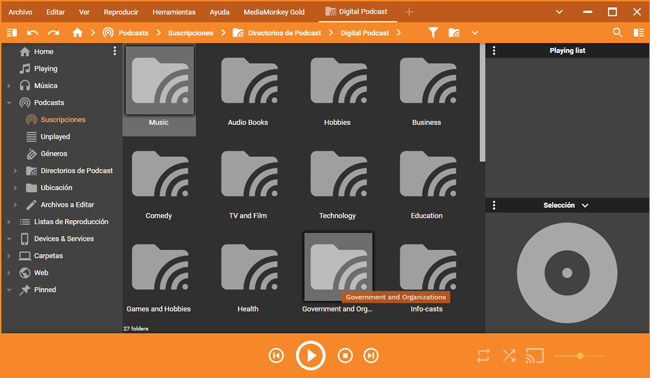Toggle the right panel layout icon

[x=638, y=33]
